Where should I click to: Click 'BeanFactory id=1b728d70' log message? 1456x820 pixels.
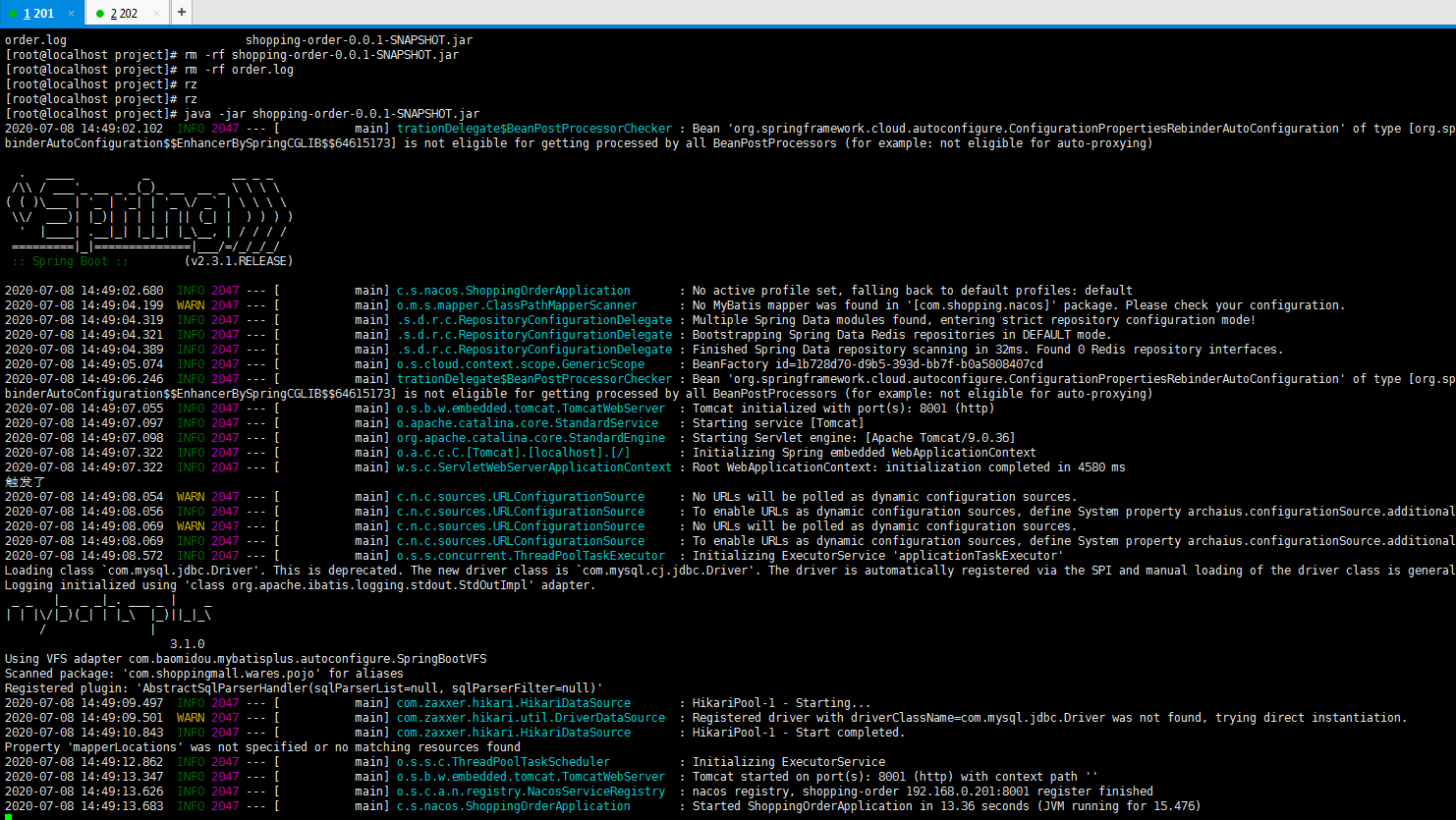[868, 364]
